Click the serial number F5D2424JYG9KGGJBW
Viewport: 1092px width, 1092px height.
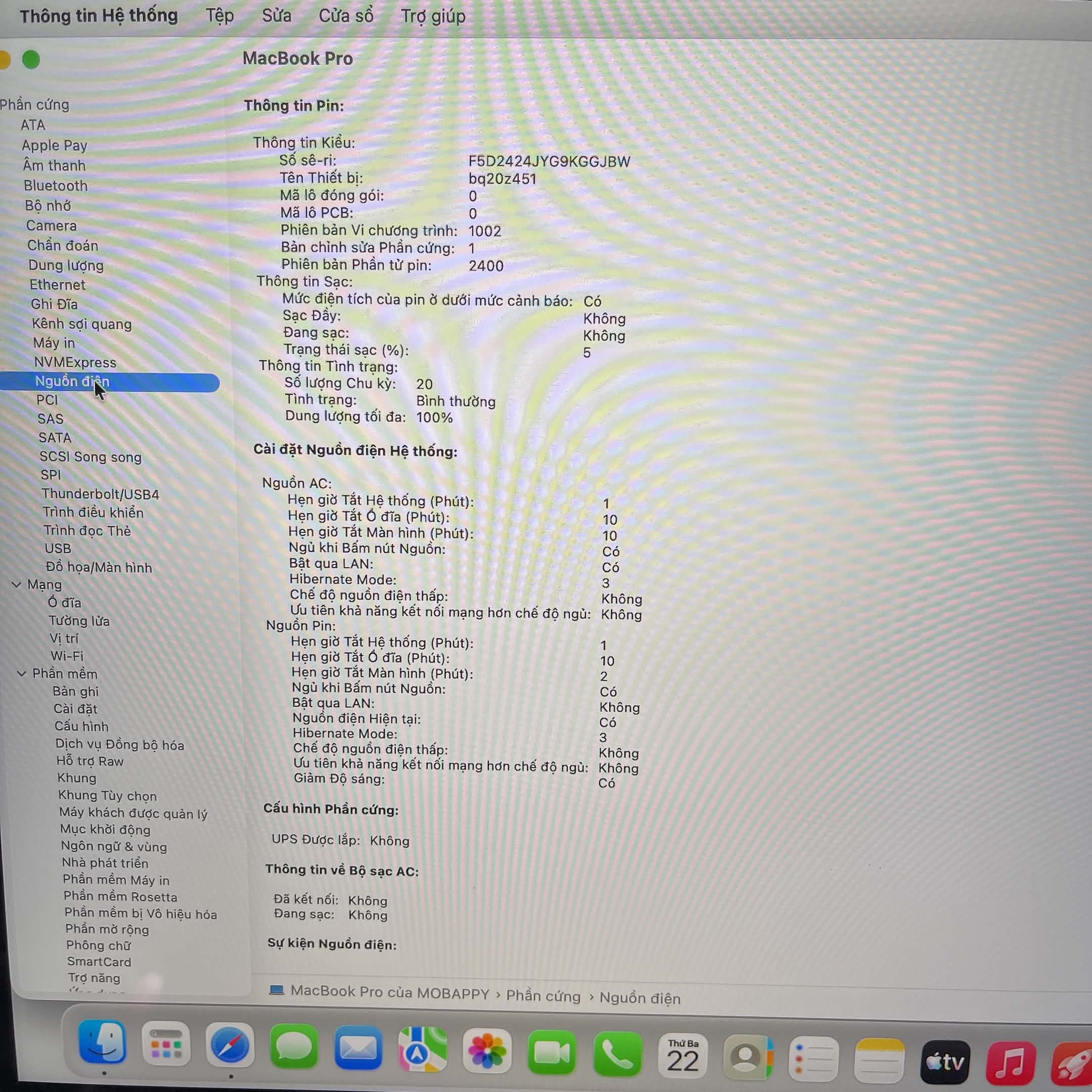(x=550, y=161)
